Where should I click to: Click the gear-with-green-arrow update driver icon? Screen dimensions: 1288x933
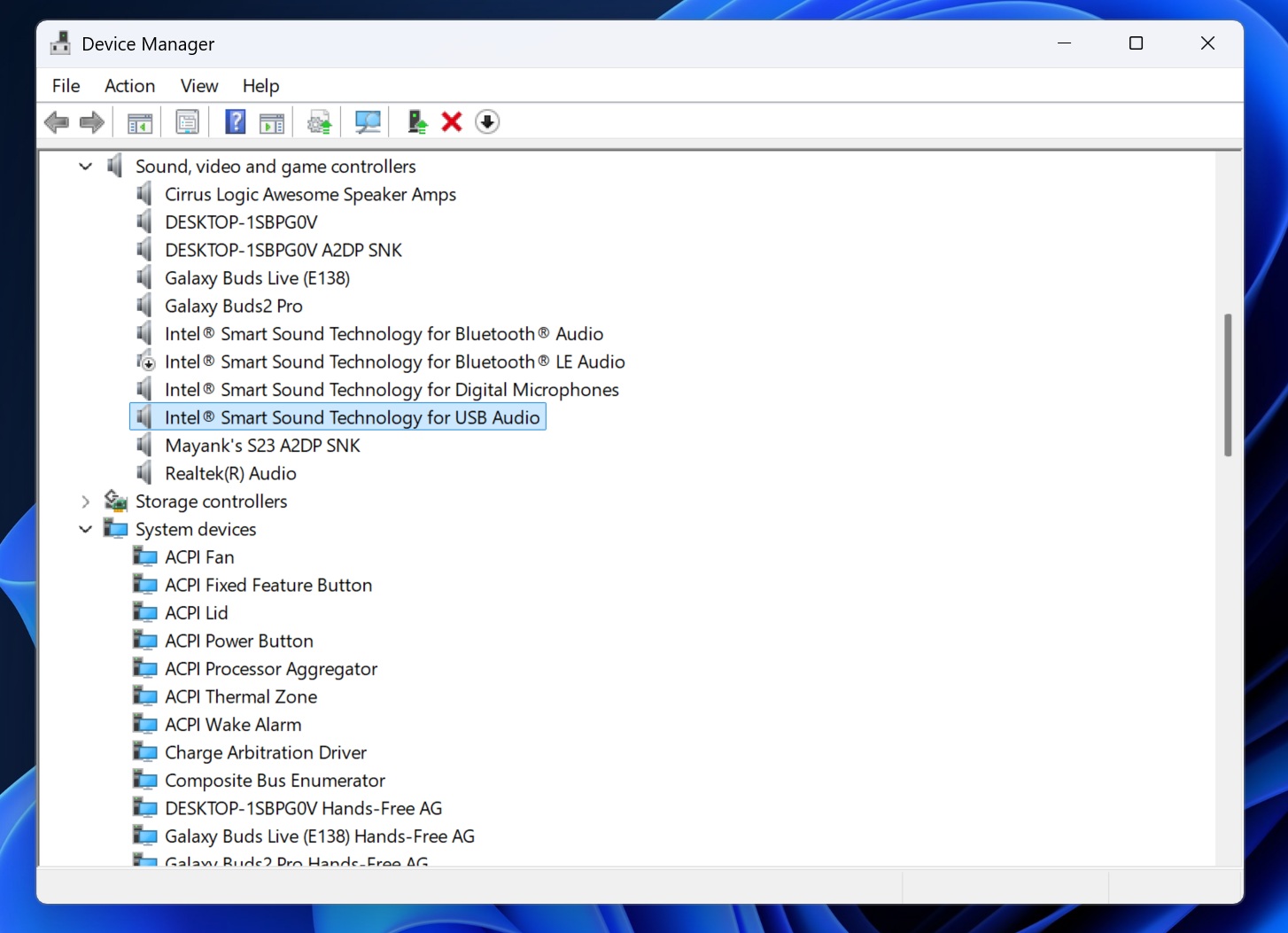(x=319, y=122)
